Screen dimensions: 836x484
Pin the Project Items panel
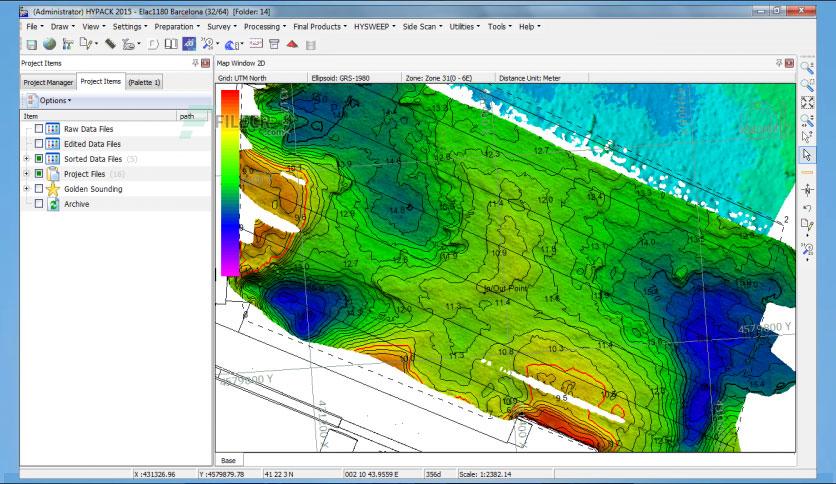[x=195, y=63]
